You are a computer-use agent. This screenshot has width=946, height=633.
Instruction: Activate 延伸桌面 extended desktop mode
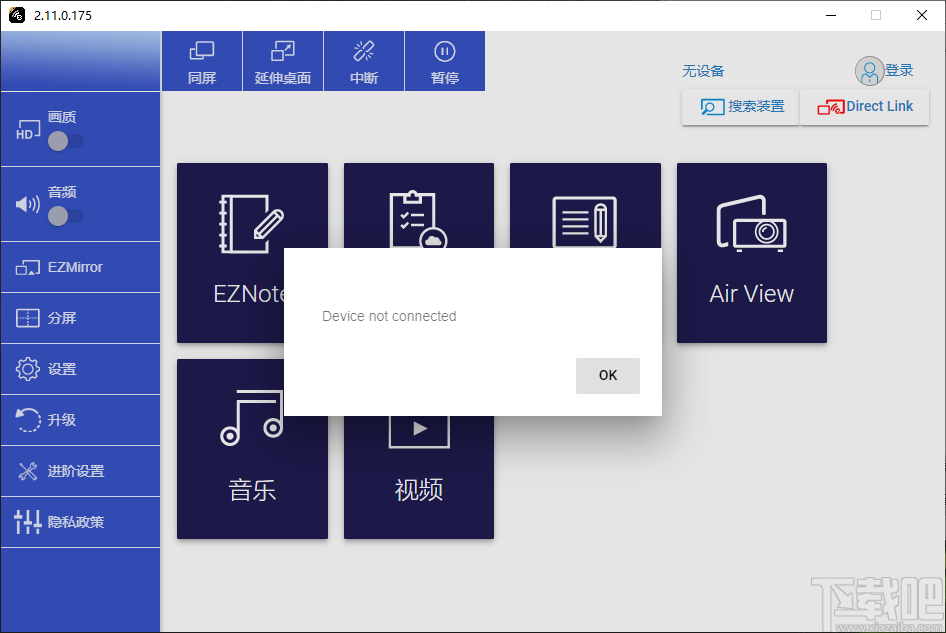[282, 60]
